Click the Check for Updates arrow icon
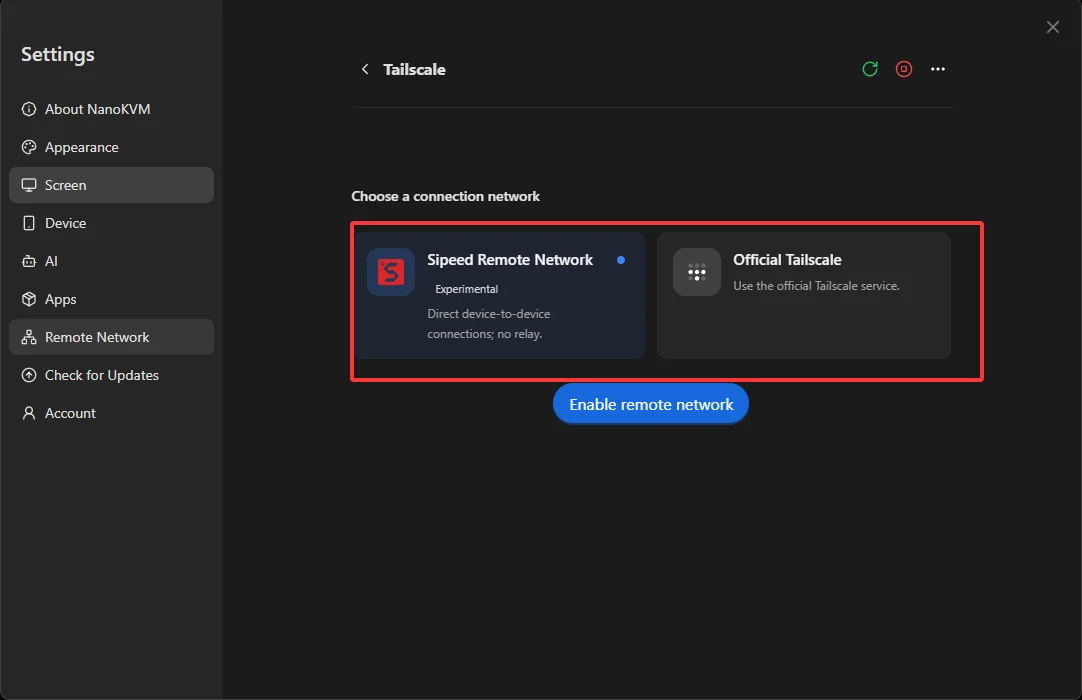The width and height of the screenshot is (1082, 700). [29, 375]
